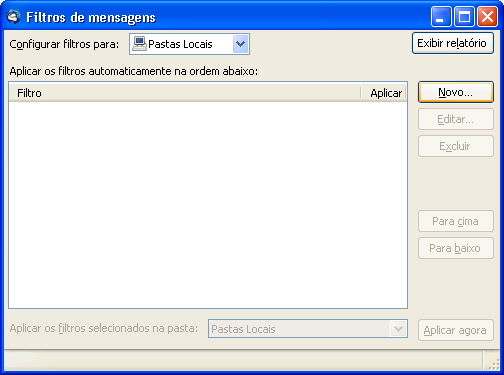Click the Para baixo button
This screenshot has width=504, height=375.
(x=456, y=248)
